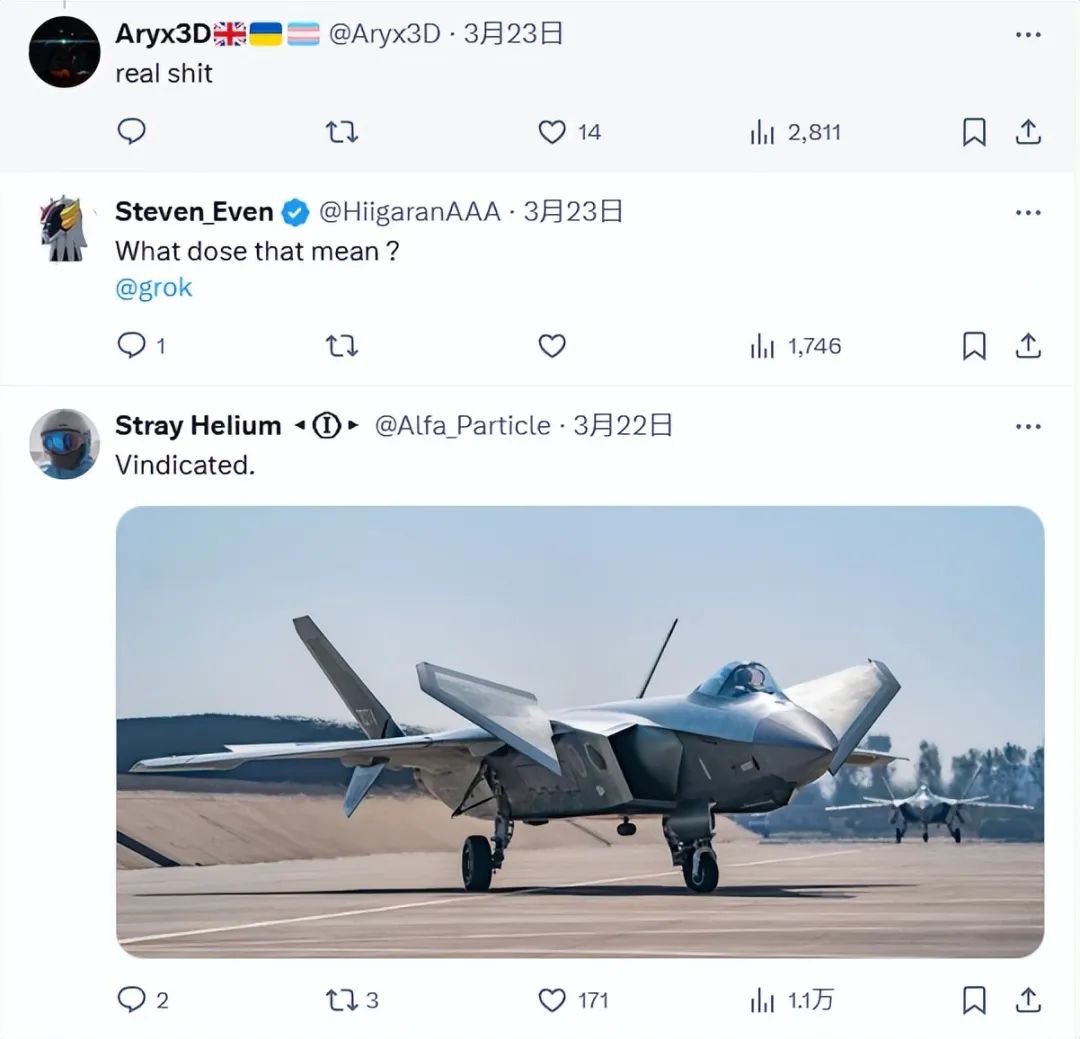Reply to Steven_Even's tweet
This screenshot has width=1080, height=1039.
[x=132, y=346]
